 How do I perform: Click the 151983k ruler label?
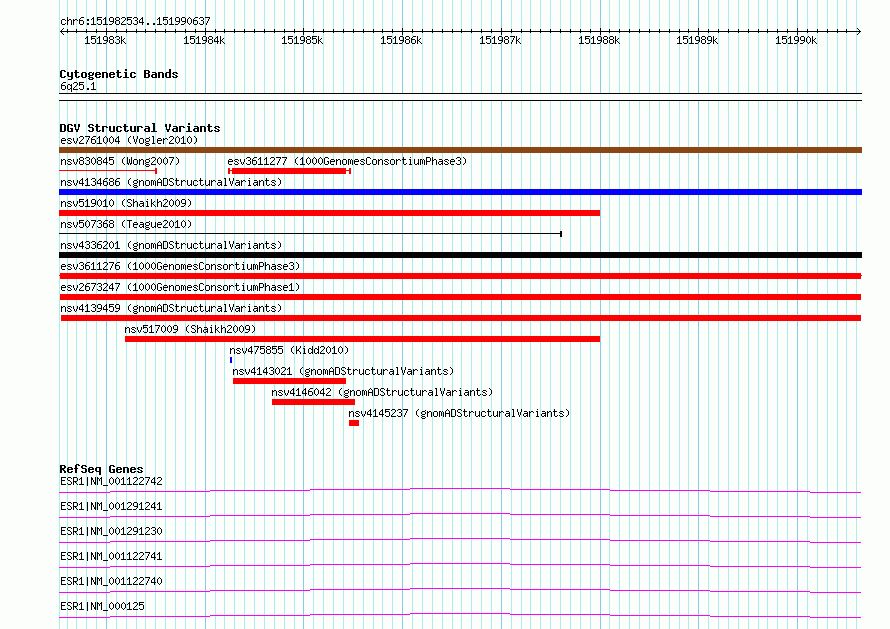(105, 40)
